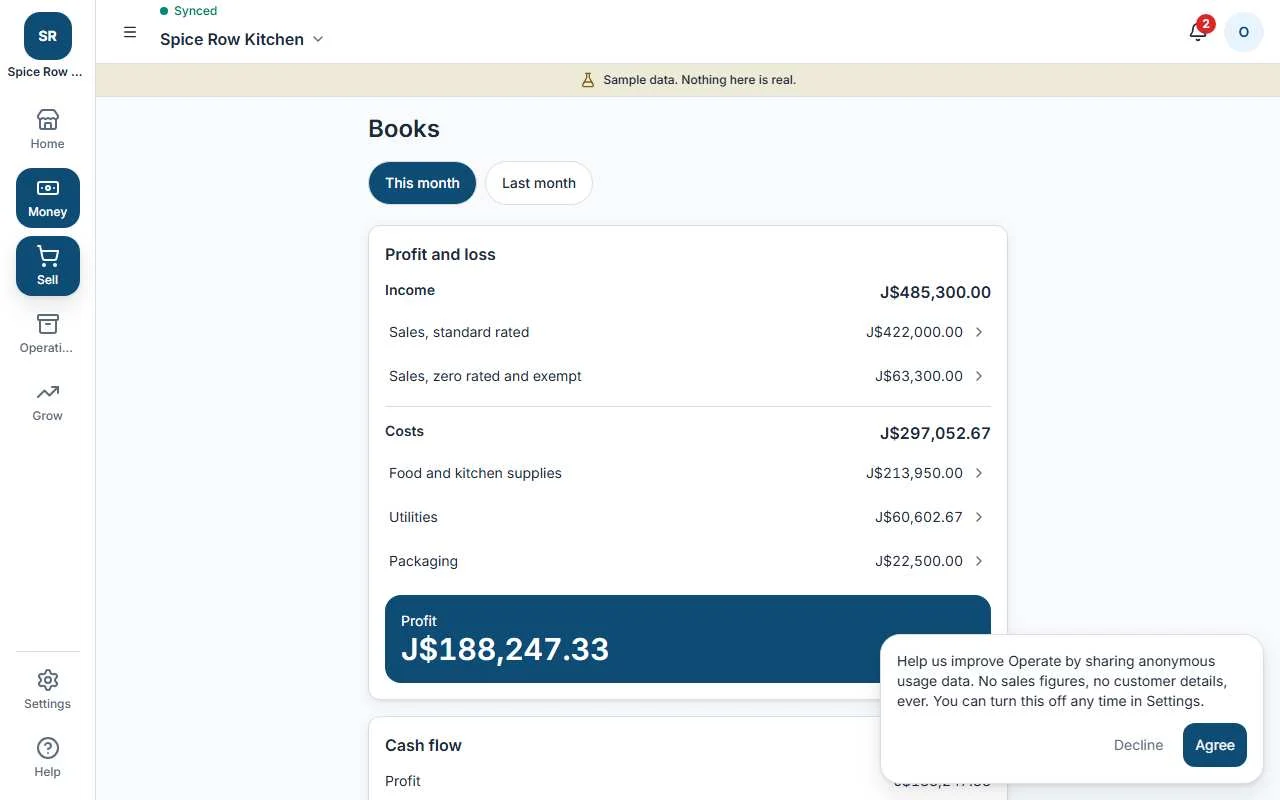This screenshot has width=1280, height=800.
Task: Click the J$63,300.00 zero rated amount
Action: (919, 376)
